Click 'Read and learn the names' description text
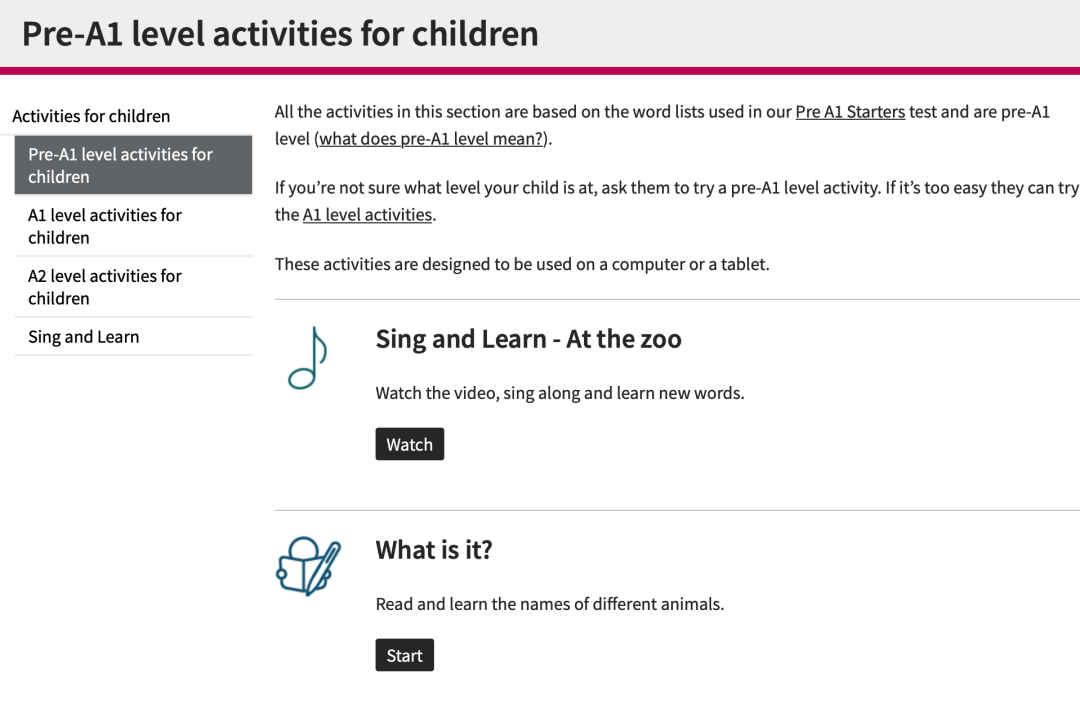Image resolution: width=1080 pixels, height=718 pixels. [x=550, y=604]
